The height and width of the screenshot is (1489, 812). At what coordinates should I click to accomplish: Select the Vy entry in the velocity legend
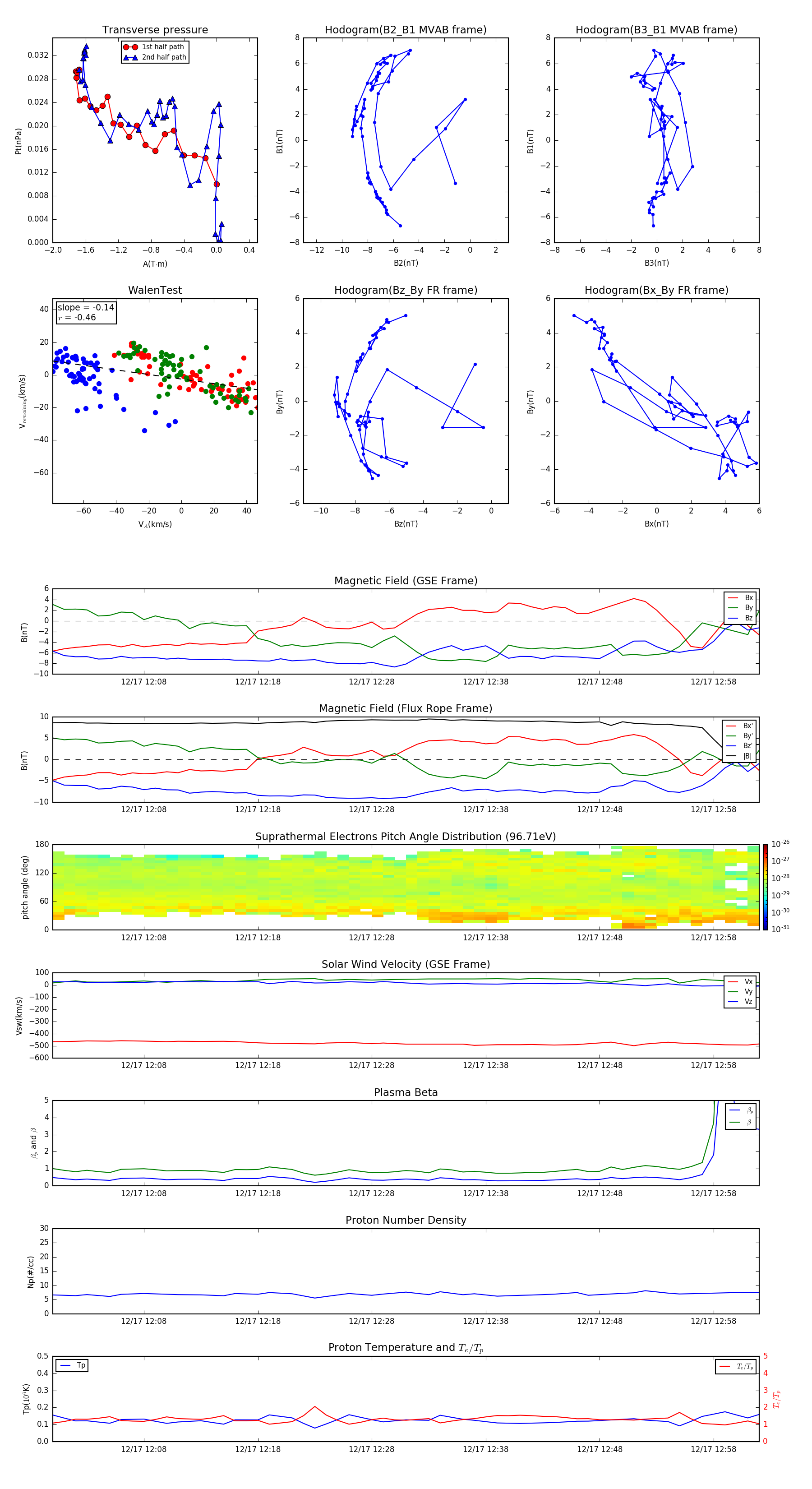click(741, 992)
